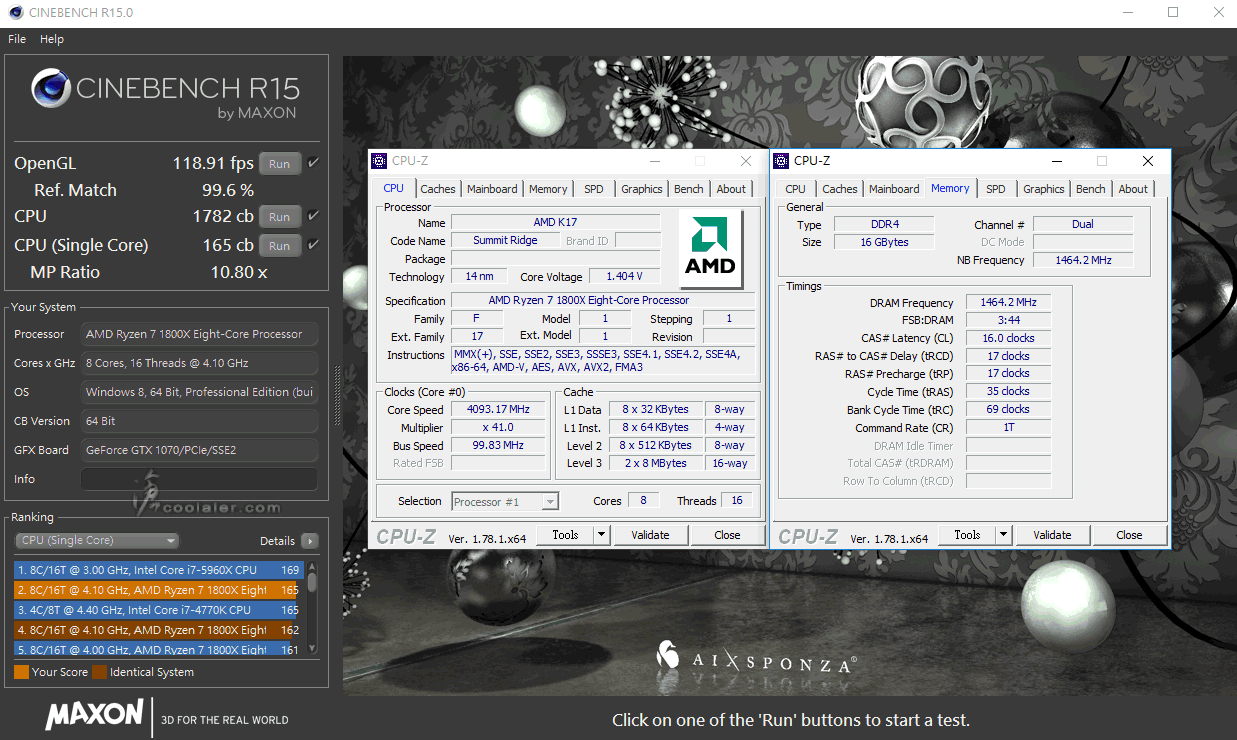The image size is (1237, 740).
Task: Maximize the CINEBENCH R15.0 window
Action: 1174,13
